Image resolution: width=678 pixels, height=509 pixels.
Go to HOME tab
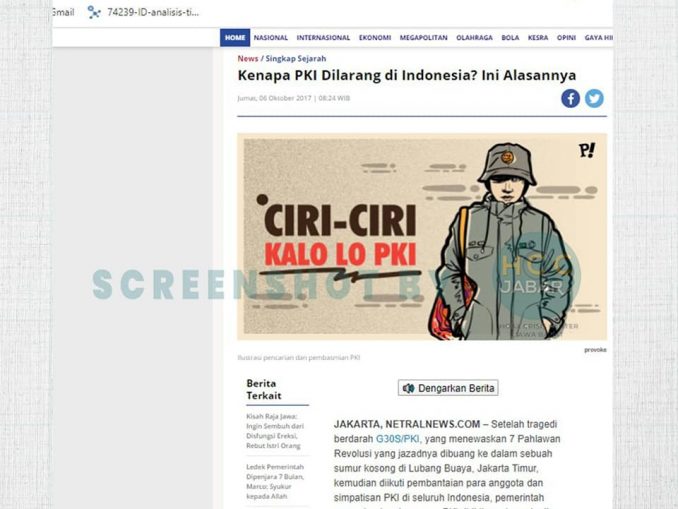(235, 38)
